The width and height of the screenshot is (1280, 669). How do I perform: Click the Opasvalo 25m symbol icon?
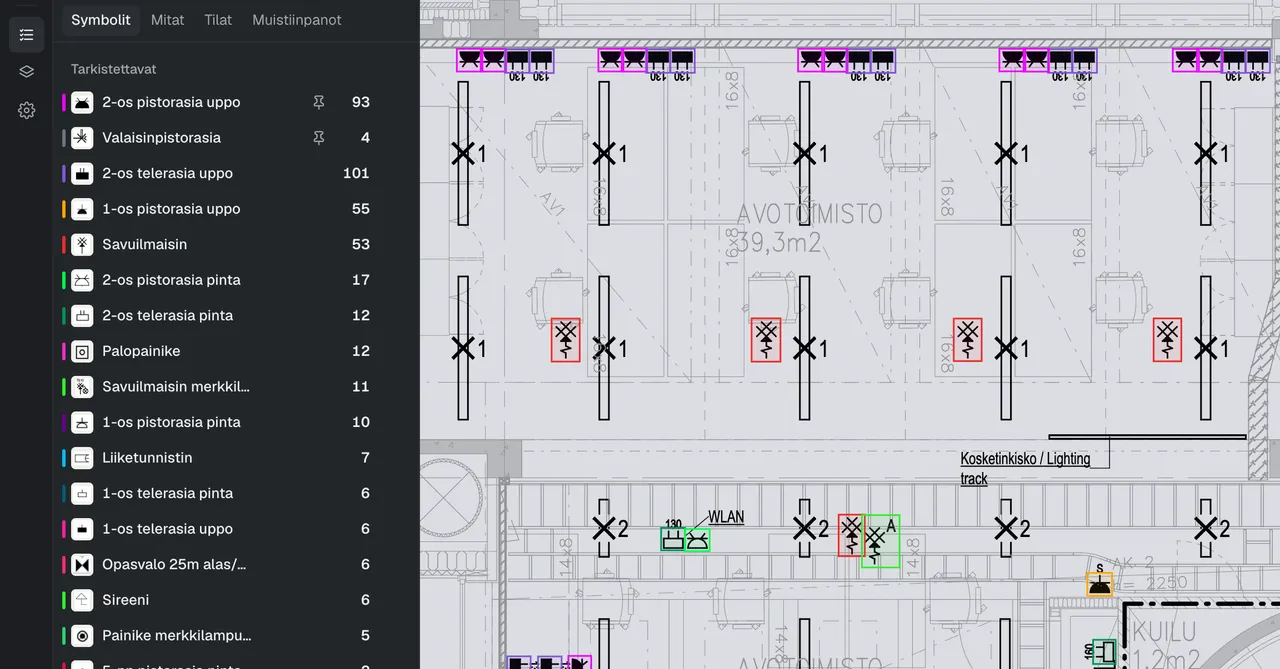coord(83,564)
